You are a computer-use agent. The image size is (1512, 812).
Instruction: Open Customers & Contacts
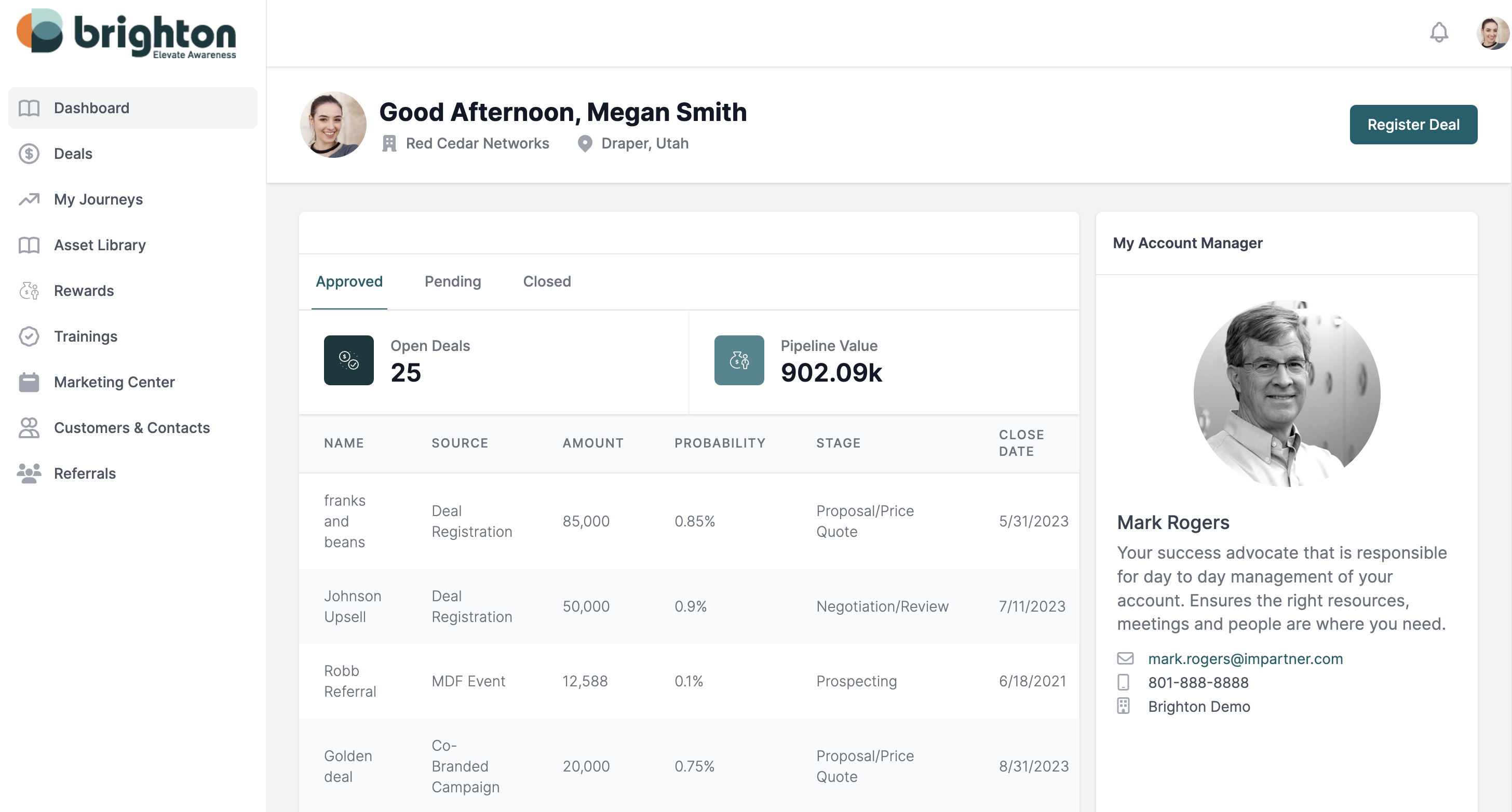[132, 428]
